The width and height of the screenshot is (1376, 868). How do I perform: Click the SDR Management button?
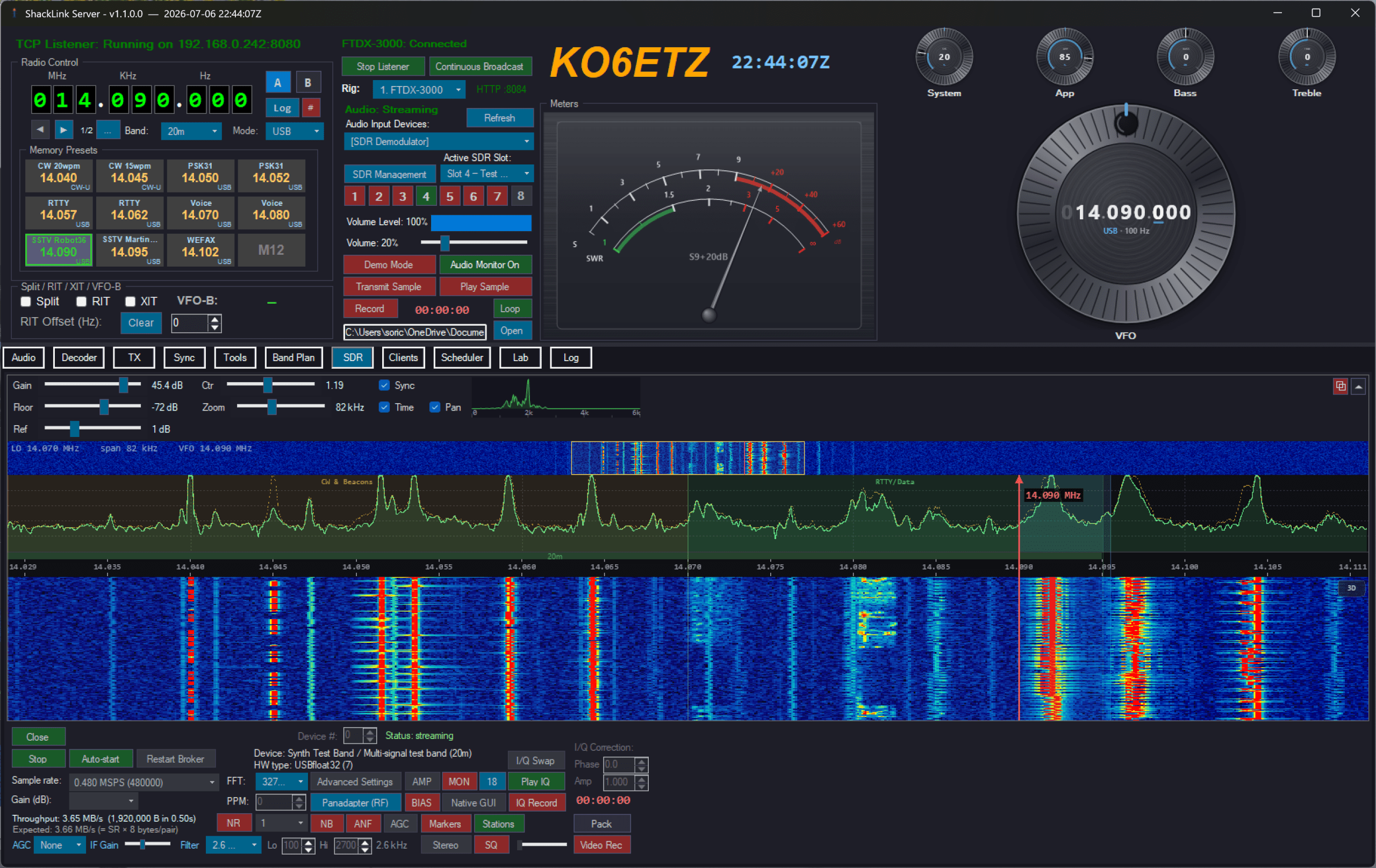tap(389, 174)
